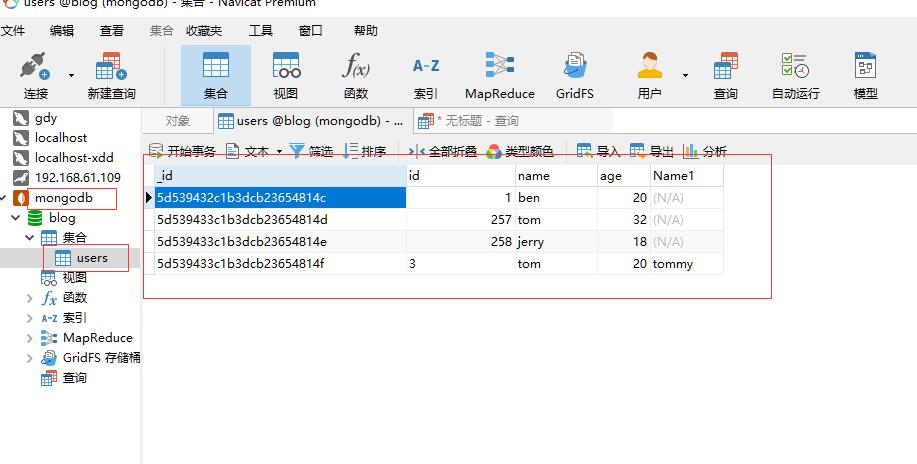Open the View (视图) toolbar icon
The width and height of the screenshot is (917, 464).
286,66
